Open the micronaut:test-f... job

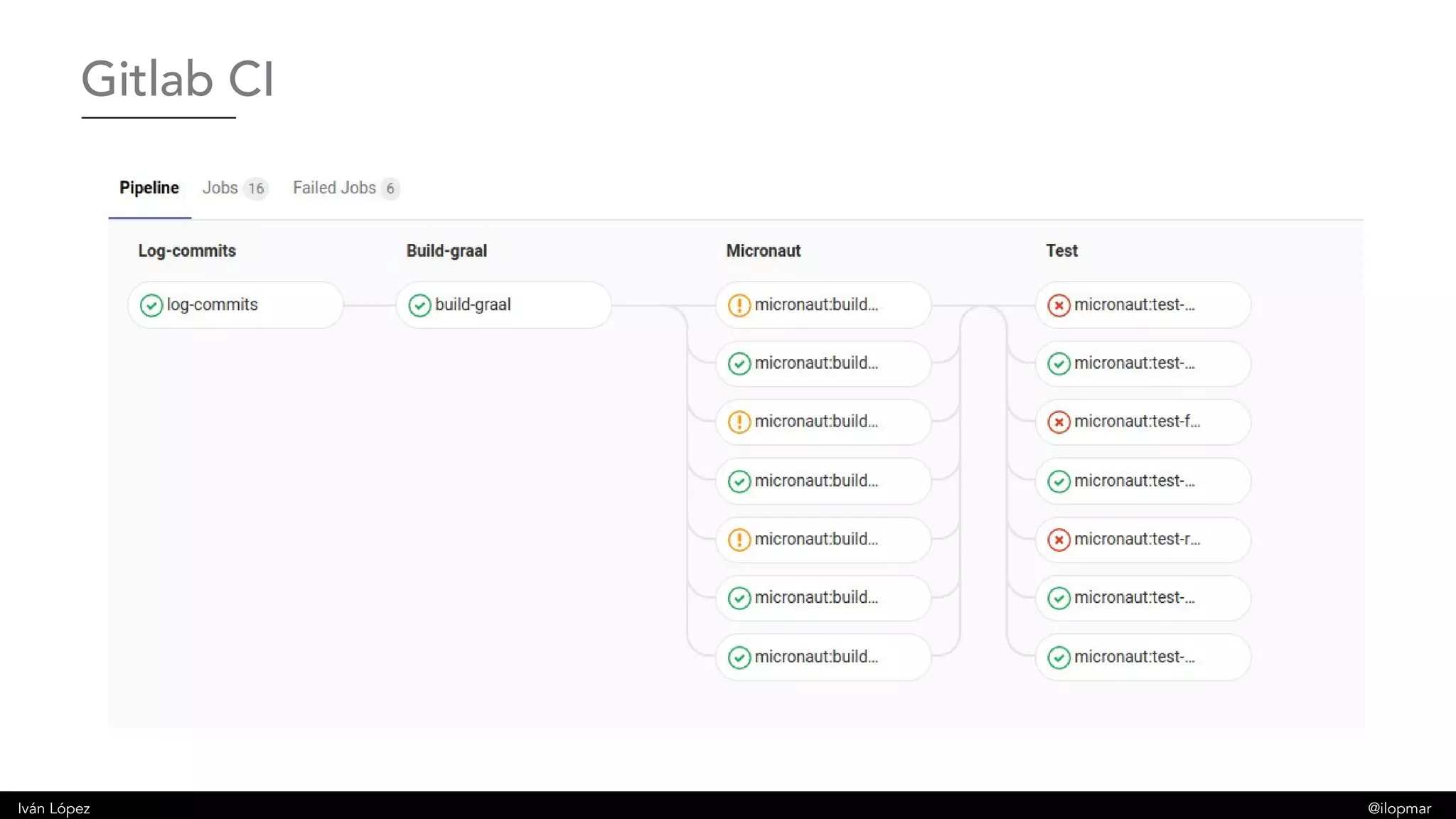[1142, 422]
